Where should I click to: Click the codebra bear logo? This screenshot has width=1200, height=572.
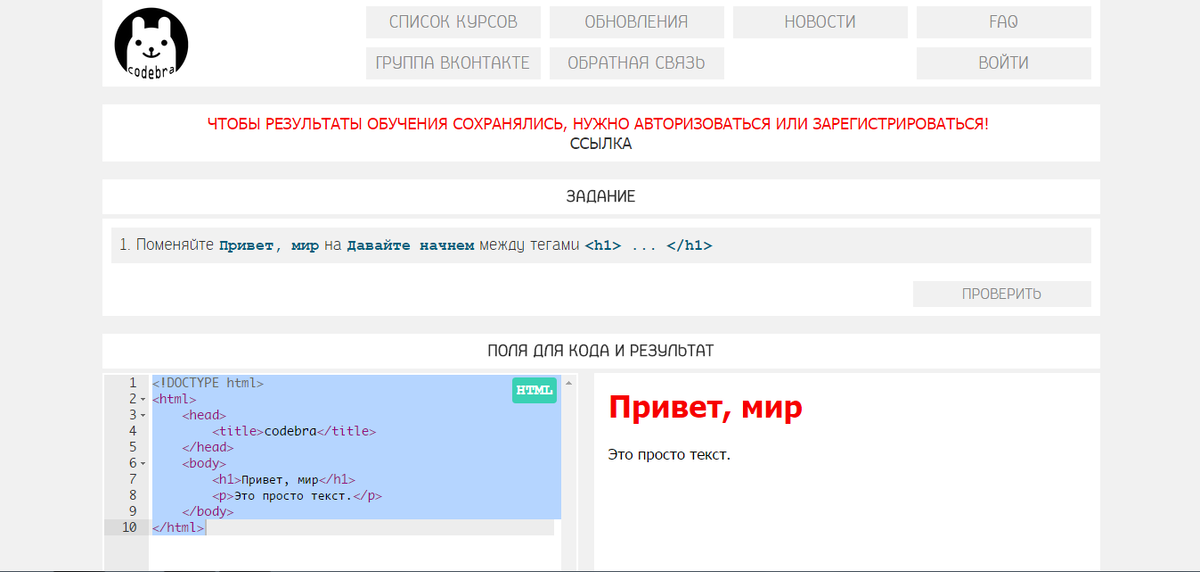tap(152, 44)
